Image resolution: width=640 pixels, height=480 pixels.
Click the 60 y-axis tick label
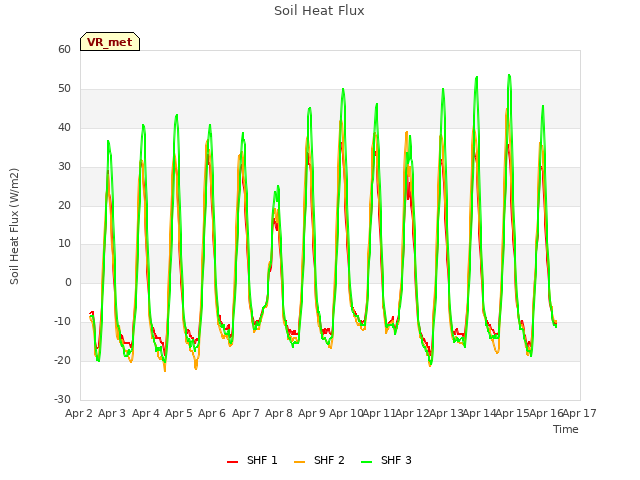tap(64, 49)
